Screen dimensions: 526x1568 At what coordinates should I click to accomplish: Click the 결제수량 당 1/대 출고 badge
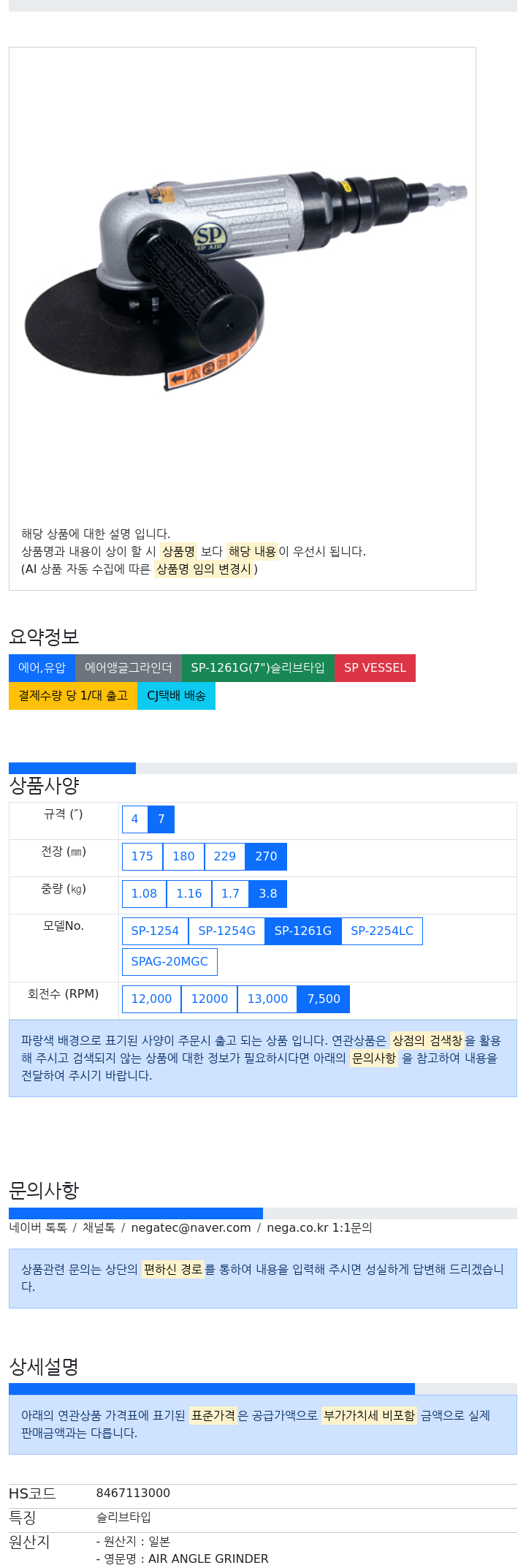tap(73, 696)
